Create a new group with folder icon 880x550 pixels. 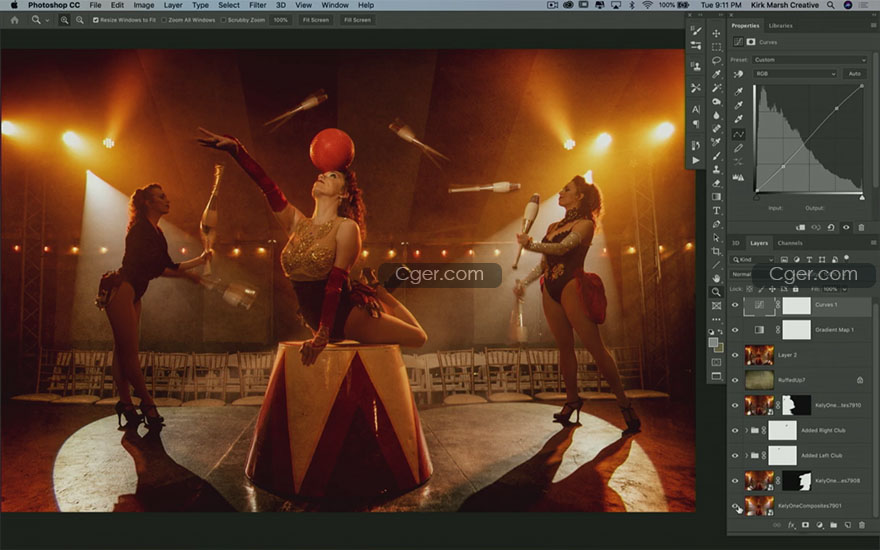click(x=833, y=525)
